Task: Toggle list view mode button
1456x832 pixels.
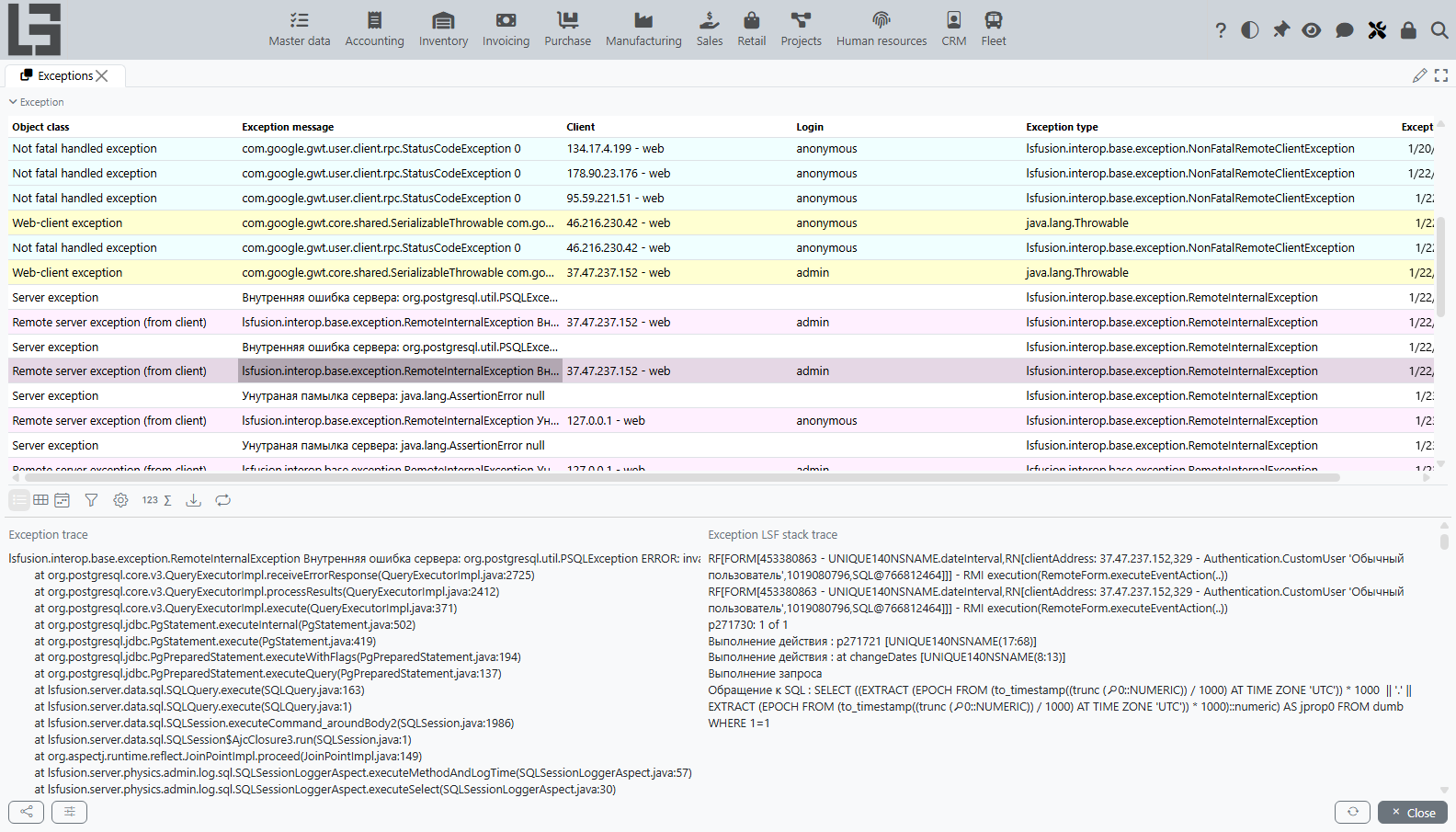Action: tap(19, 500)
